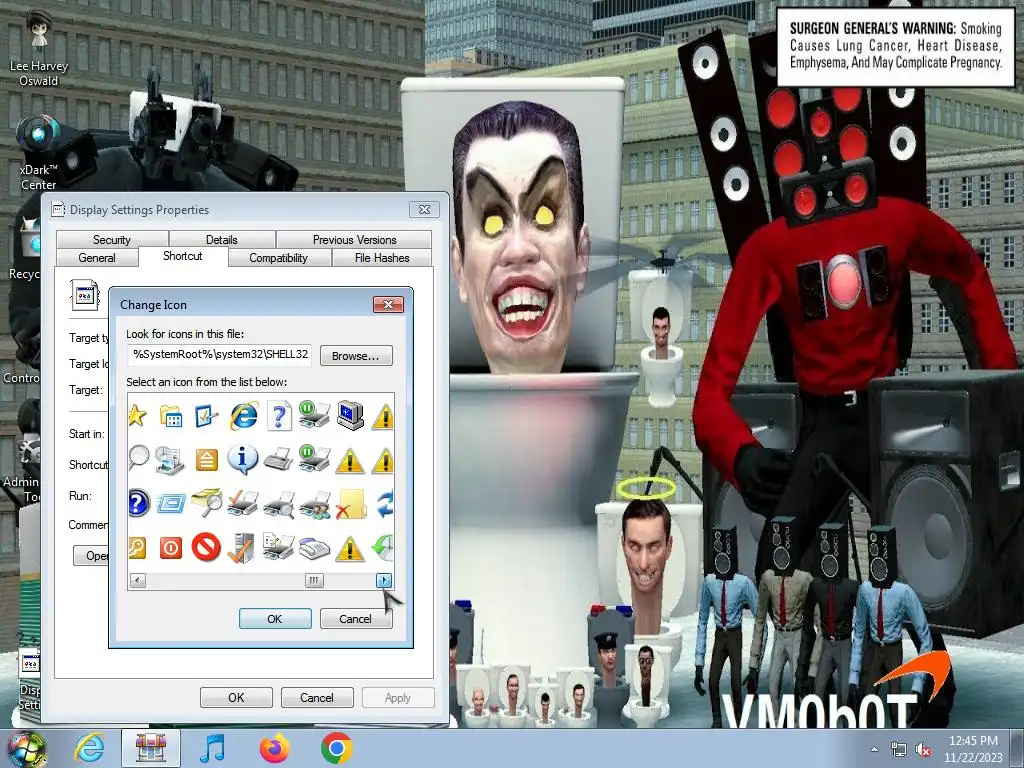Pick the red prohibited circle icon
1024x768 pixels.
(x=206, y=547)
